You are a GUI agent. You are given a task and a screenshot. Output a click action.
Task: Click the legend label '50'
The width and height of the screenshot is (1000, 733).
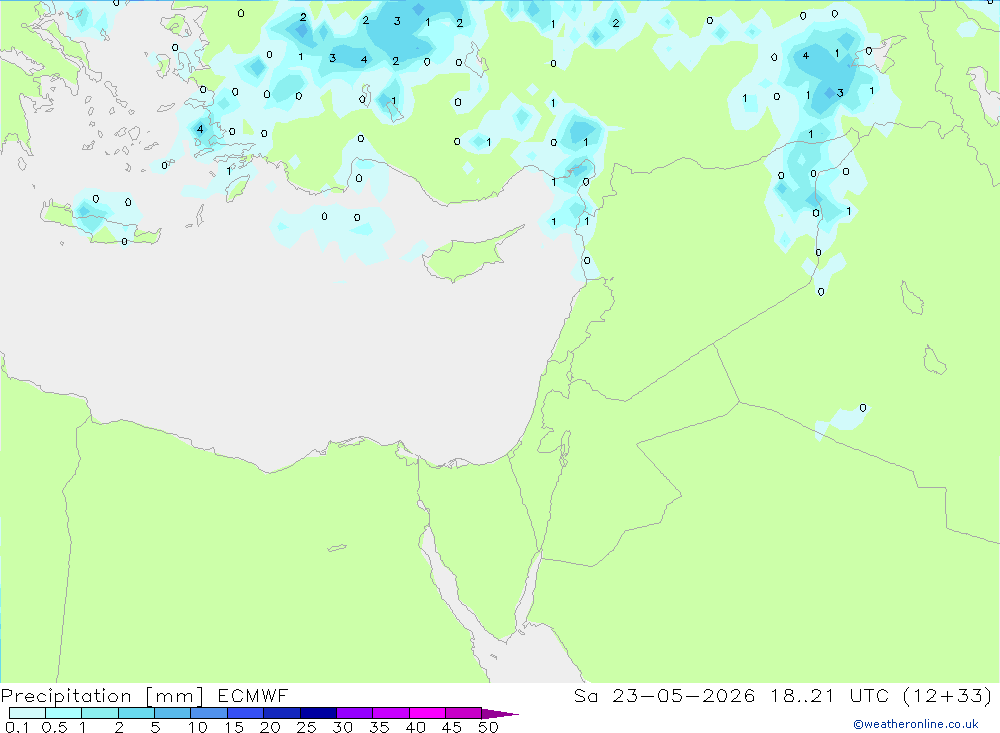488,727
